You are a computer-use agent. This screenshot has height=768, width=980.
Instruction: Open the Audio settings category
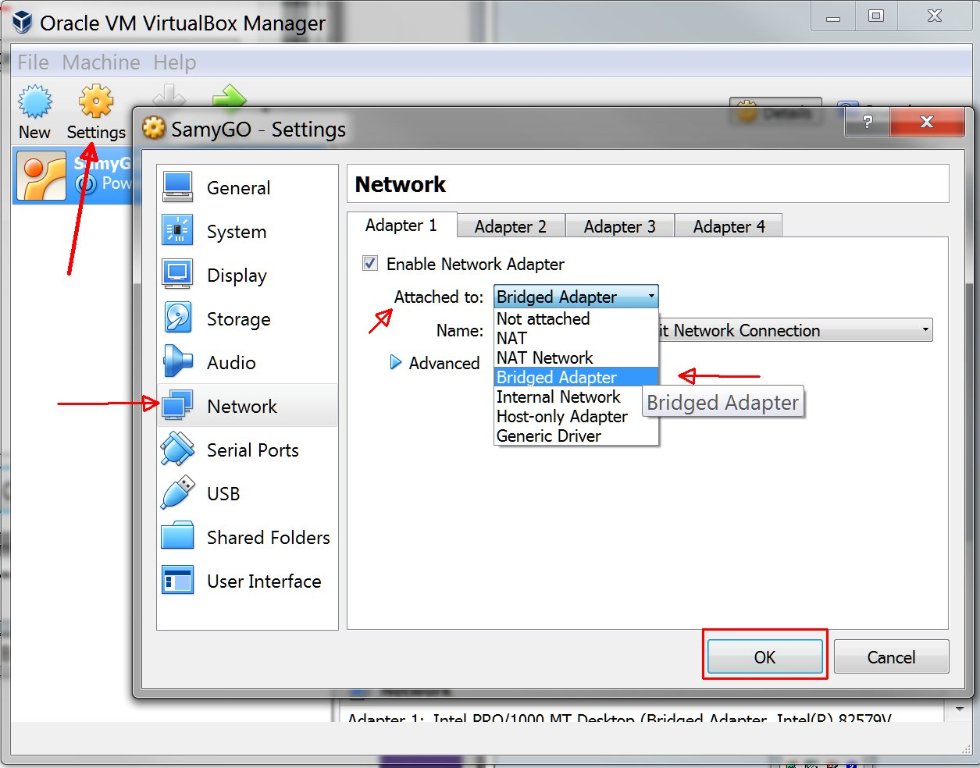pos(246,362)
